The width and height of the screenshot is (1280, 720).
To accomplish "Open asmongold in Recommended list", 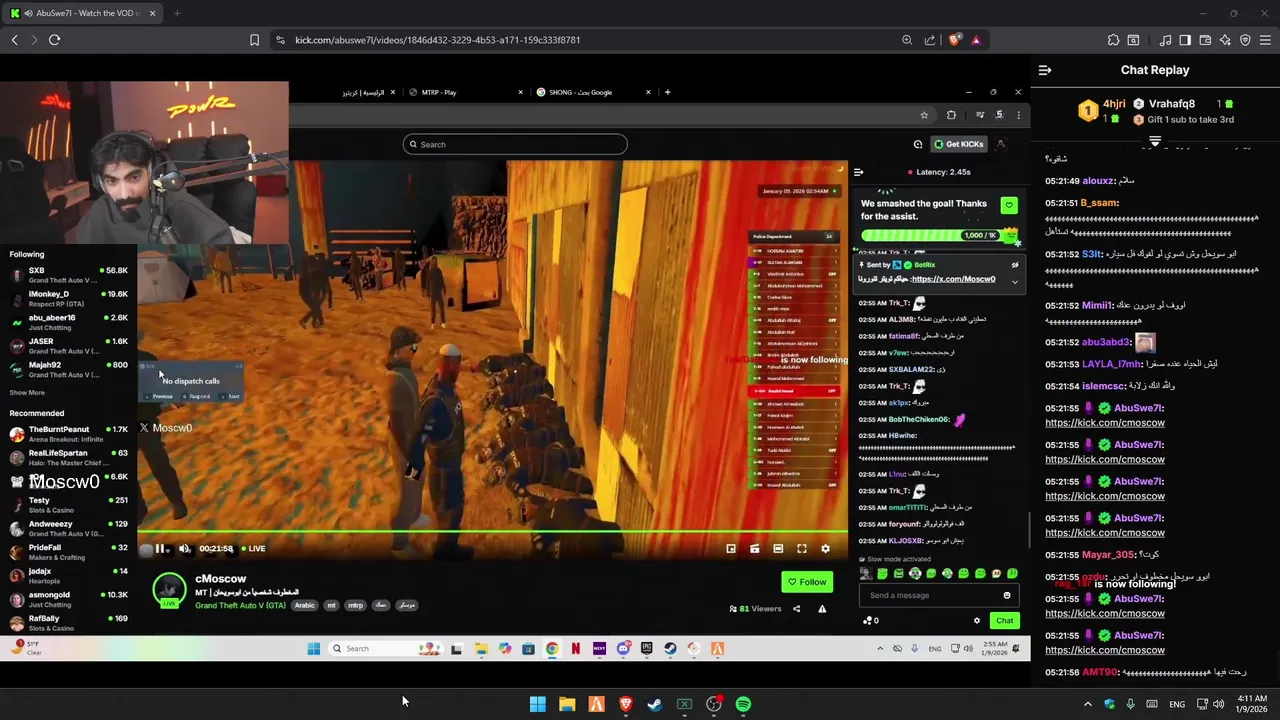I will click(x=68, y=599).
